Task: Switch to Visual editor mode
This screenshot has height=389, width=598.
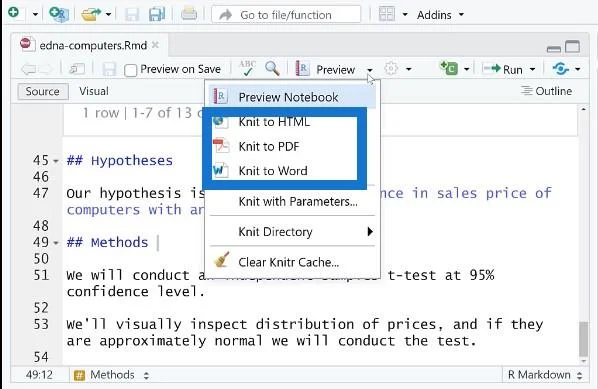Action: [x=94, y=92]
